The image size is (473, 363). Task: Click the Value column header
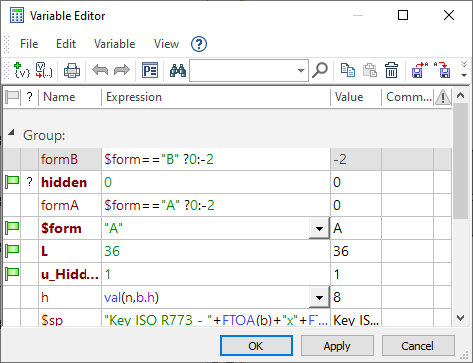pyautogui.click(x=356, y=97)
